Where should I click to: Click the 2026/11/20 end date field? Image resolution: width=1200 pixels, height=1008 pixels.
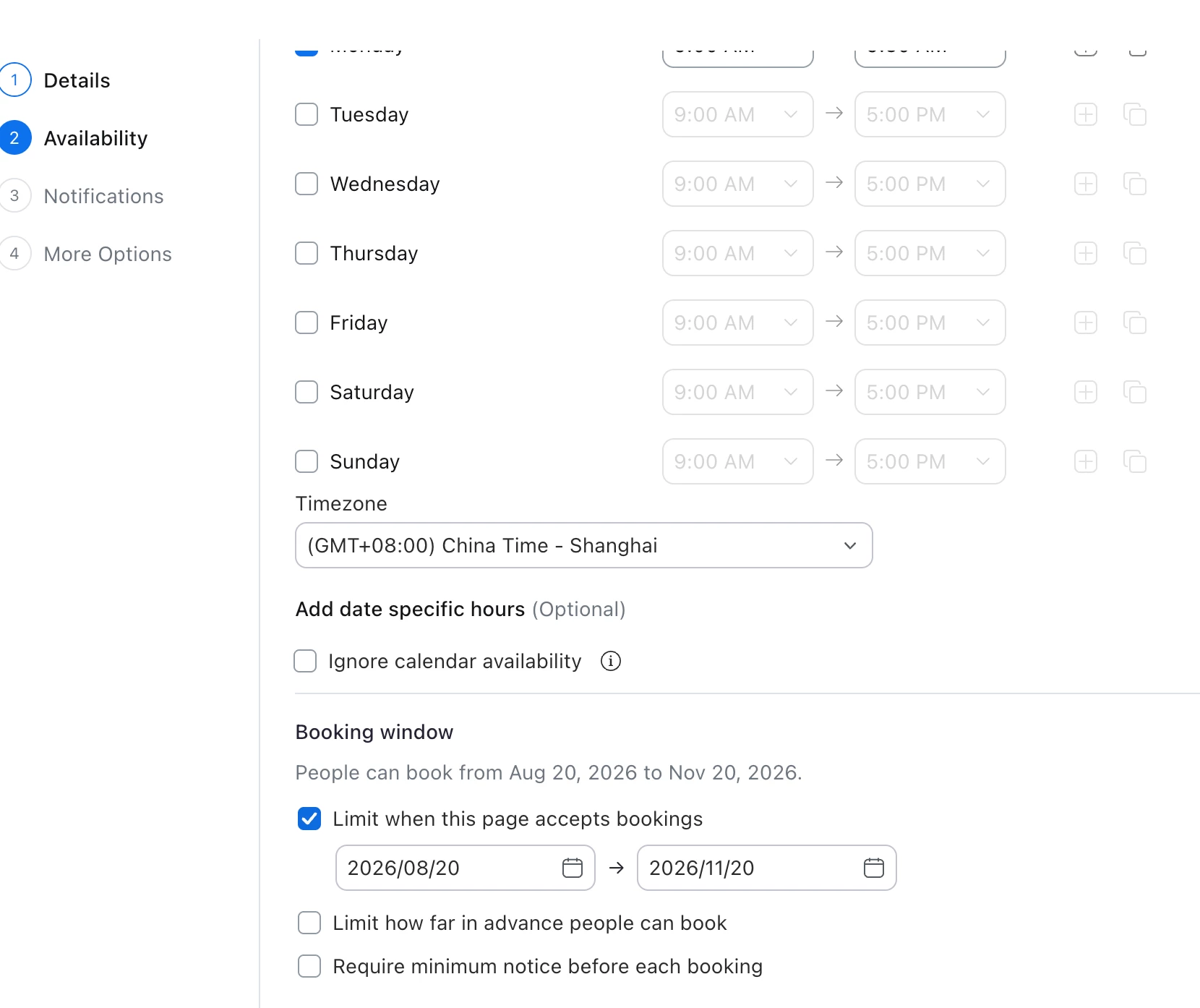(767, 868)
